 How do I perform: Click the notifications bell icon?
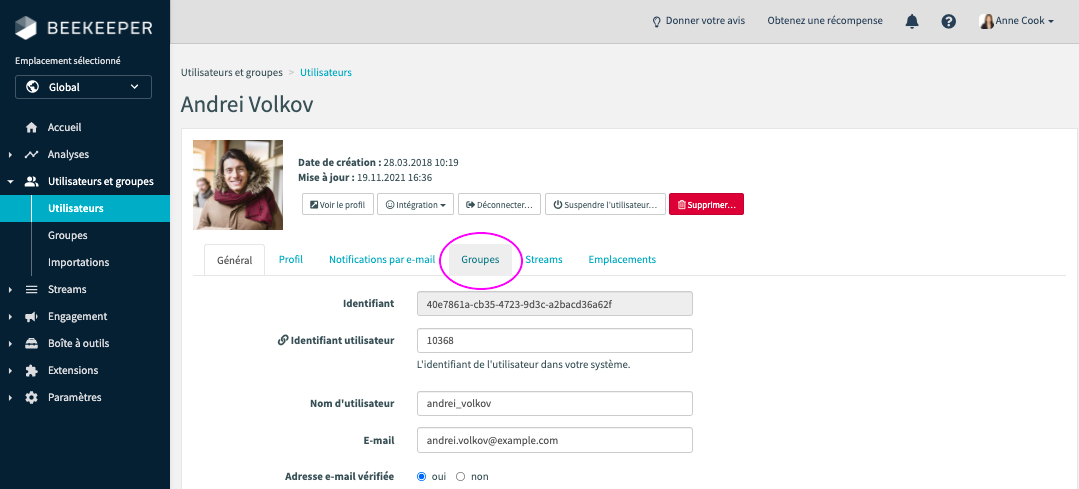tap(912, 21)
